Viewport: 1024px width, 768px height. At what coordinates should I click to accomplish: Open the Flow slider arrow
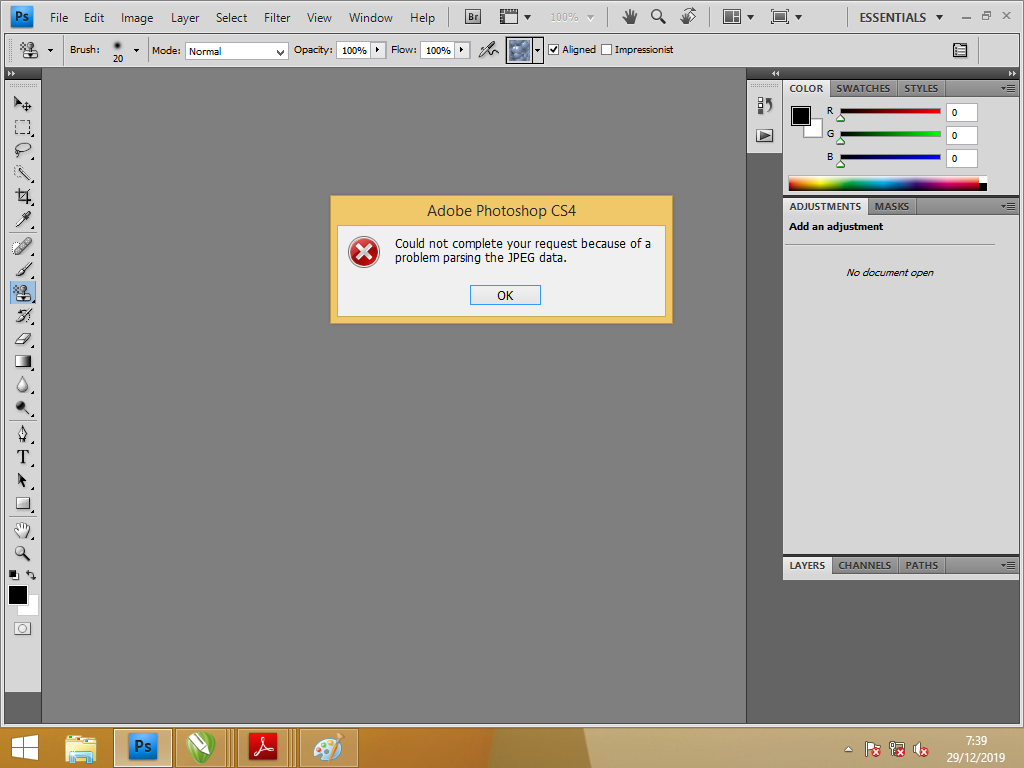(462, 50)
